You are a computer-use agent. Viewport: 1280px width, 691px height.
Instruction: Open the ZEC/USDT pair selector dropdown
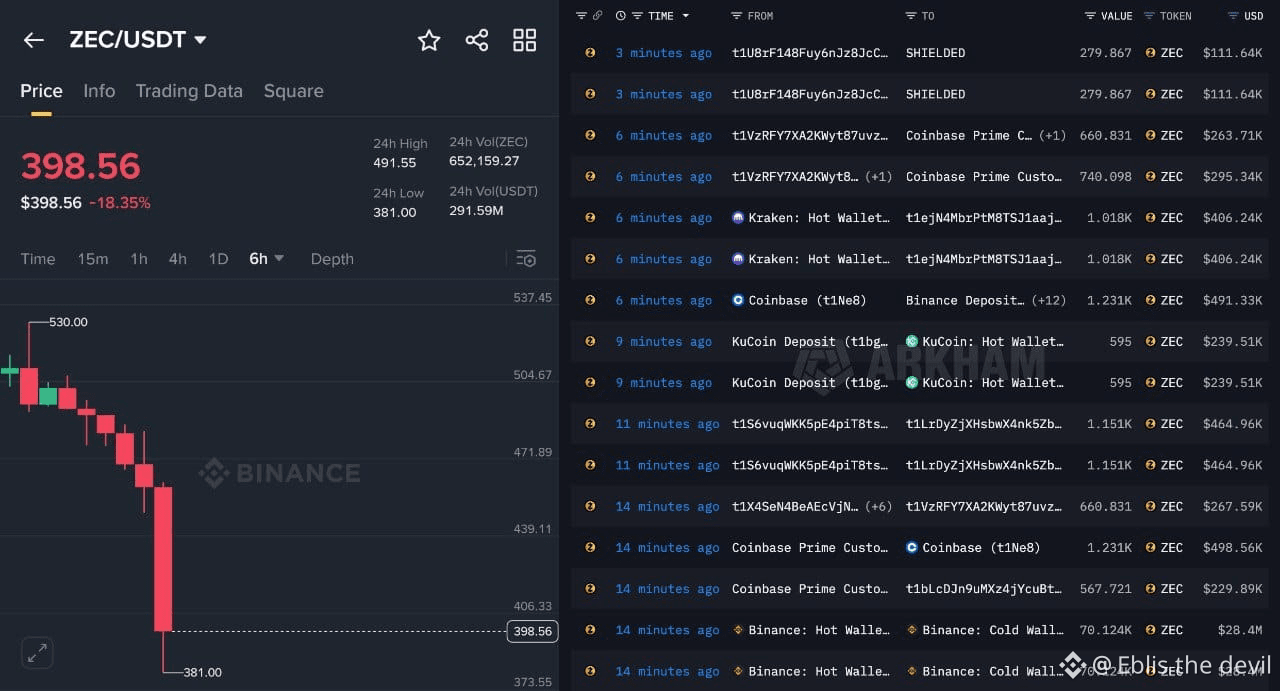[201, 40]
